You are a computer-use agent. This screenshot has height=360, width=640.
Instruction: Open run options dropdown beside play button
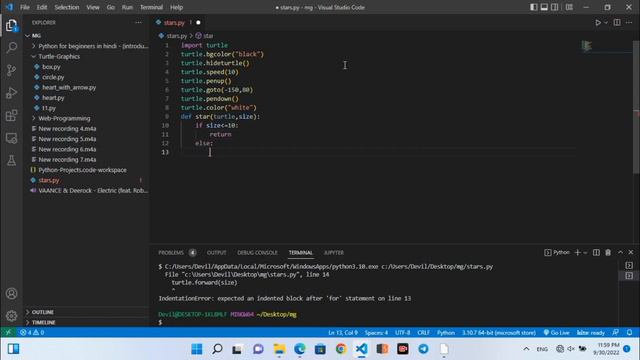[606, 22]
